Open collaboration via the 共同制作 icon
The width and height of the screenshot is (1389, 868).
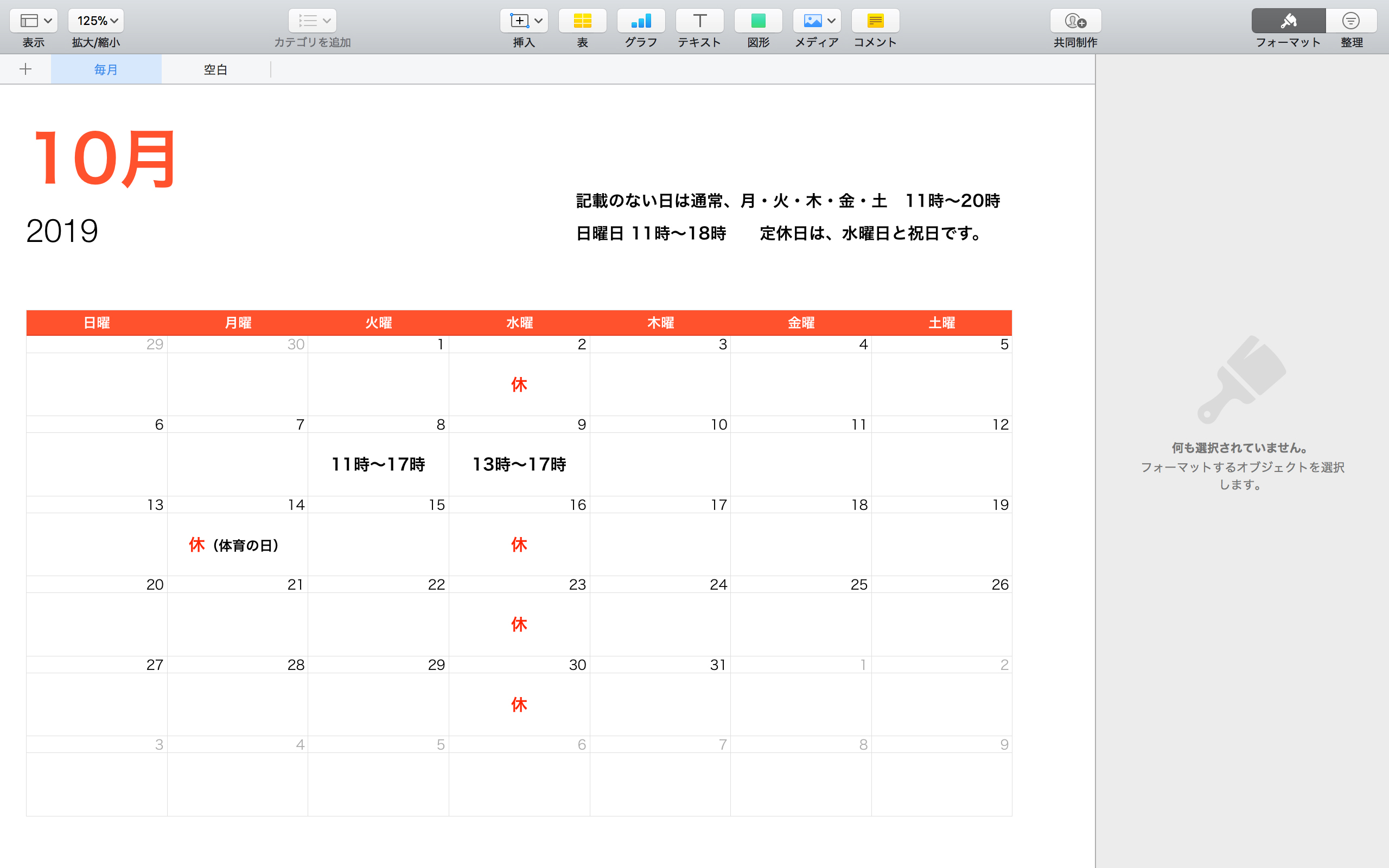pyautogui.click(x=1075, y=20)
